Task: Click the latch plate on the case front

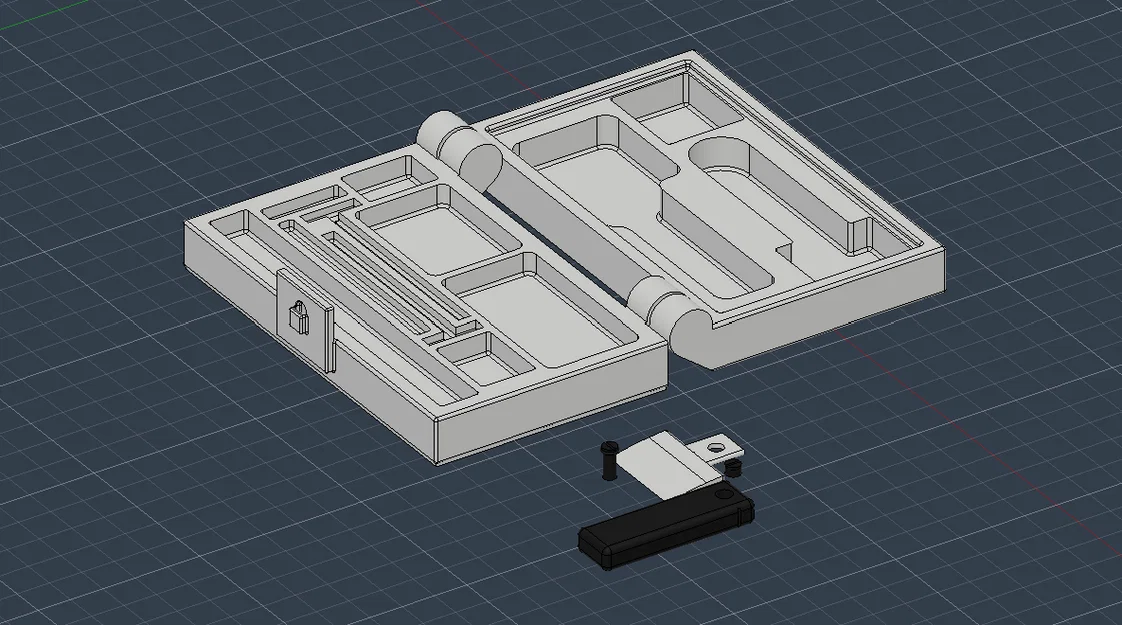Action: click(306, 319)
